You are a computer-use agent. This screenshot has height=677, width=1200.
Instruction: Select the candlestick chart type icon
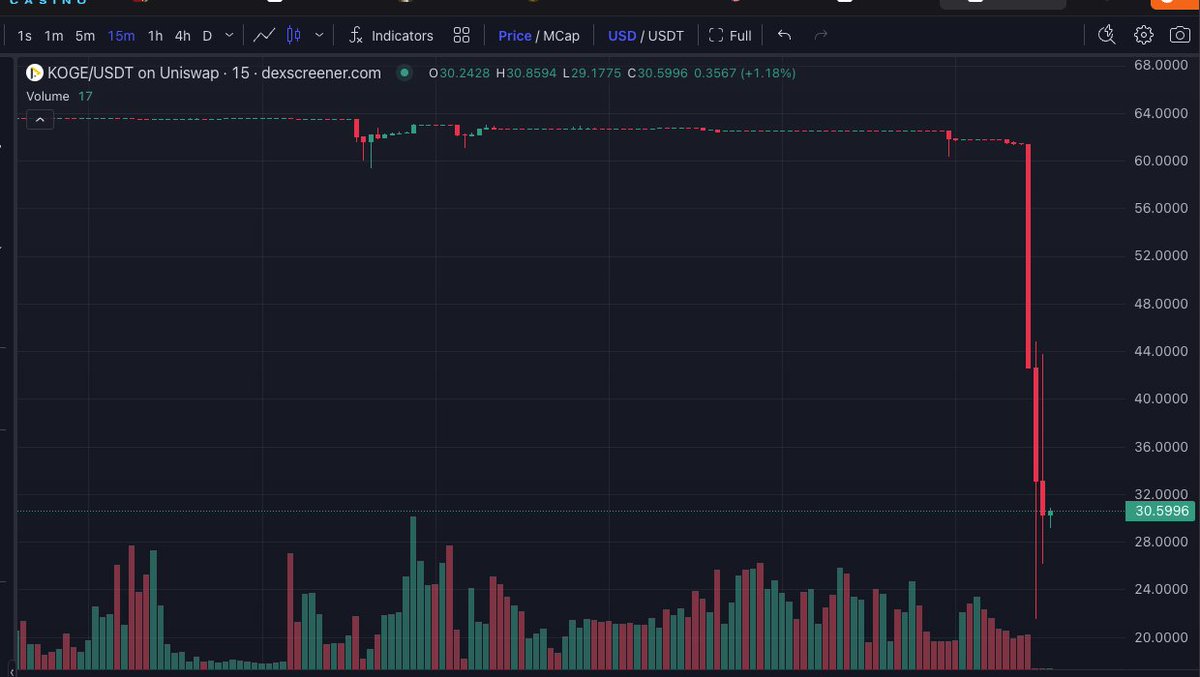[293, 35]
